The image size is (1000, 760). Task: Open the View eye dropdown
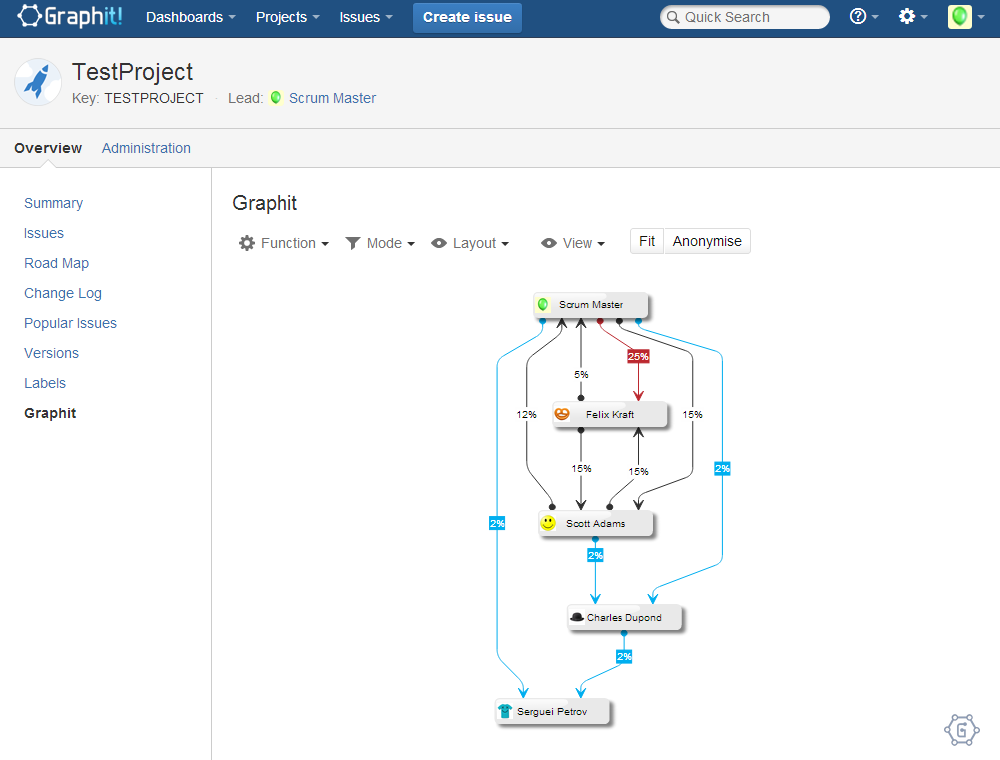573,243
